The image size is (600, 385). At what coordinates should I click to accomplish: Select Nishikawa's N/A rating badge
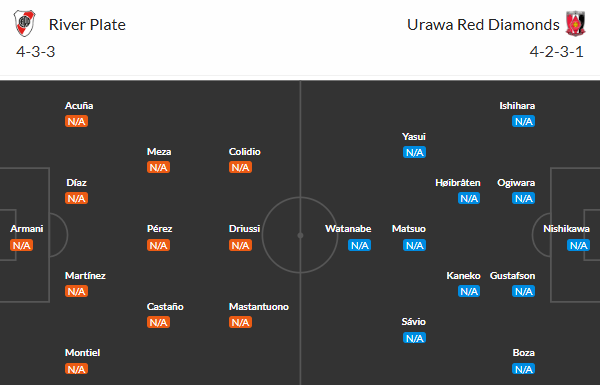click(578, 245)
